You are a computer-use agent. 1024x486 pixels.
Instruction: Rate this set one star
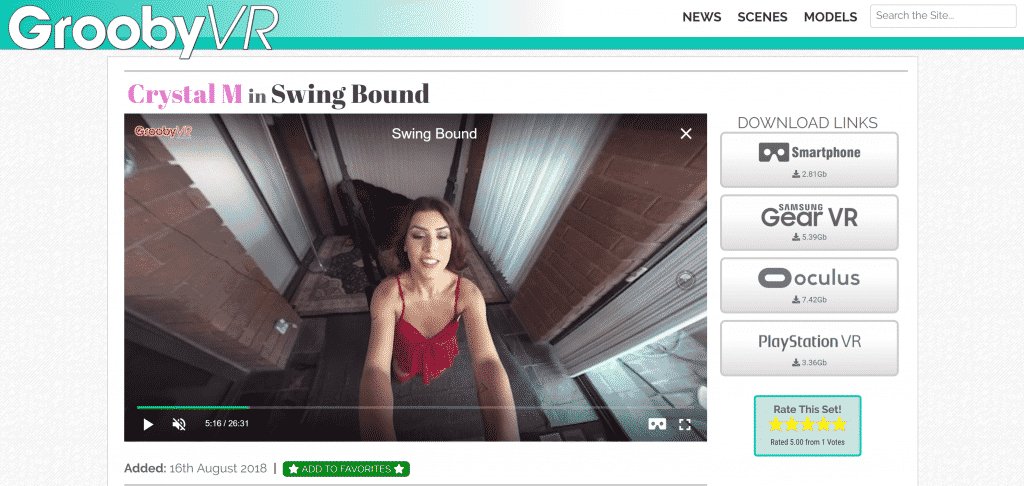click(775, 425)
